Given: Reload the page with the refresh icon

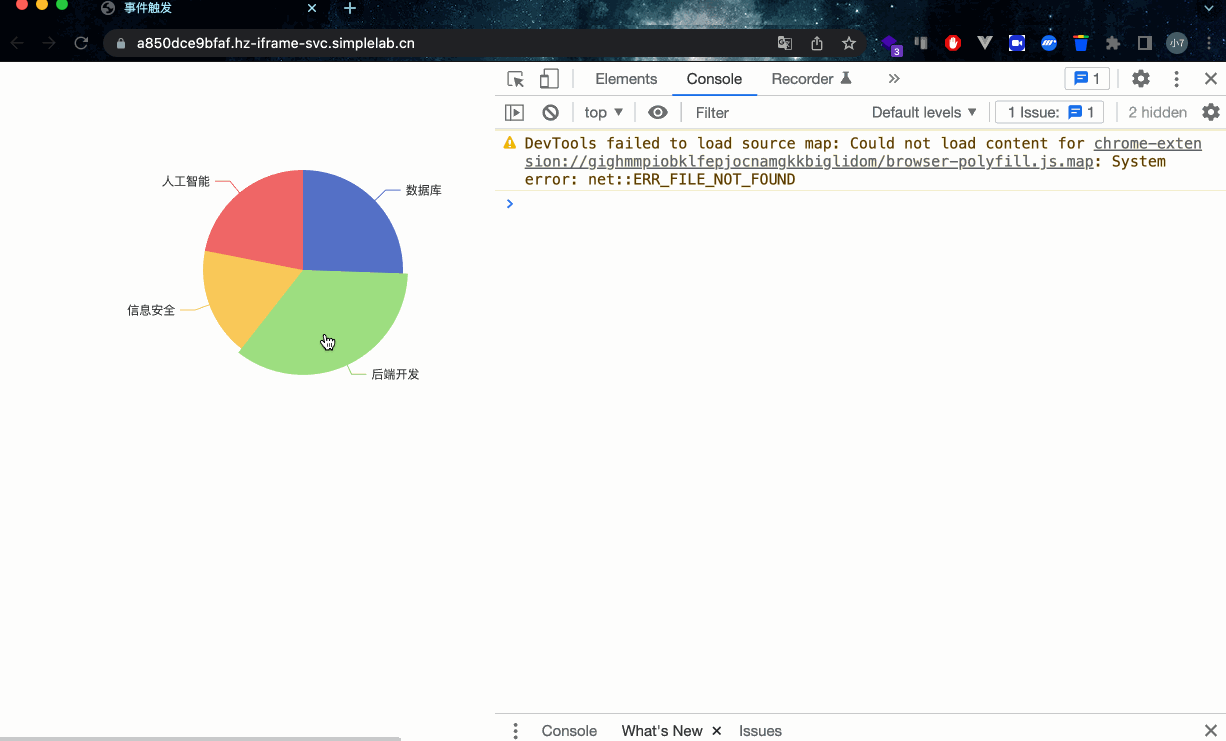Looking at the screenshot, I should tap(82, 43).
